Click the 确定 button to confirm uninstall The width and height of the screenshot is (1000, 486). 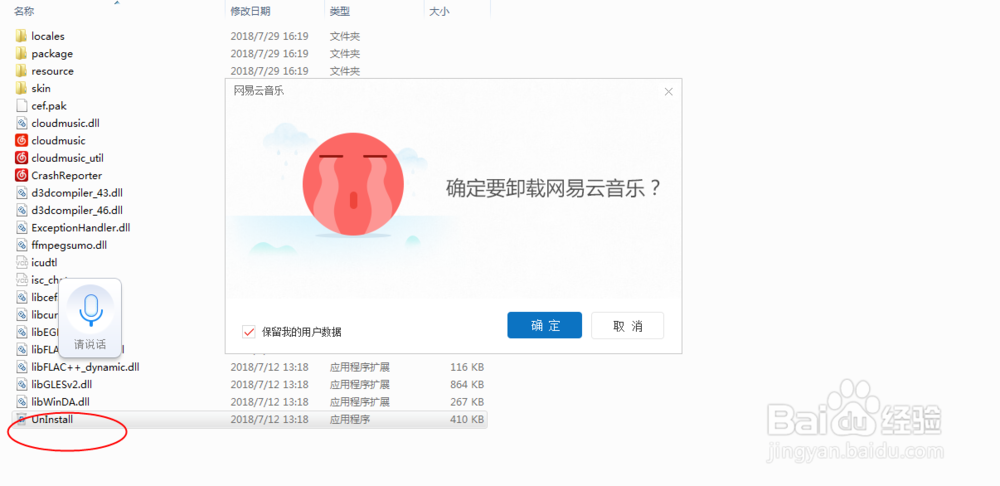[x=544, y=325]
